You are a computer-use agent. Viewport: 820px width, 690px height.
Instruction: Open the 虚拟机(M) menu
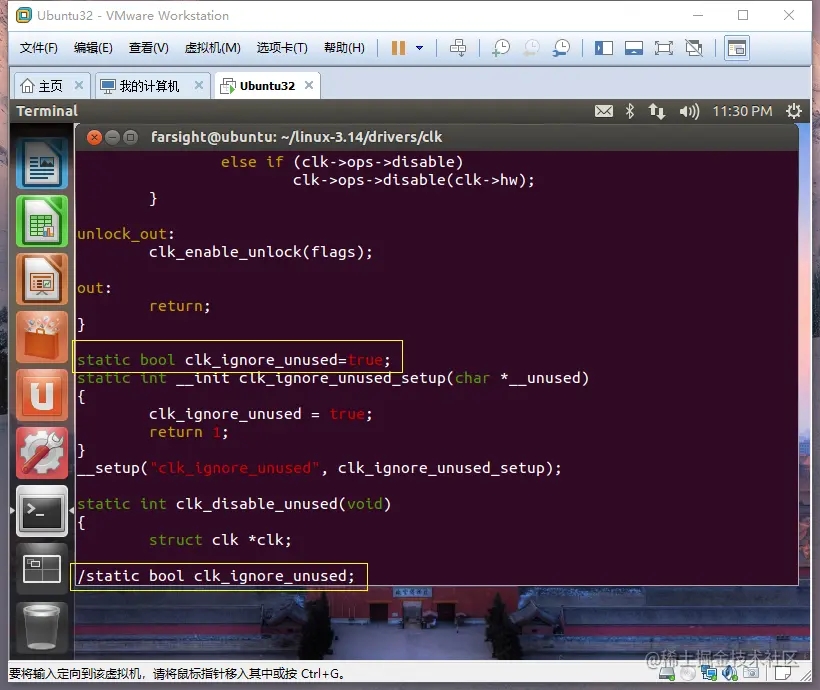click(213, 48)
